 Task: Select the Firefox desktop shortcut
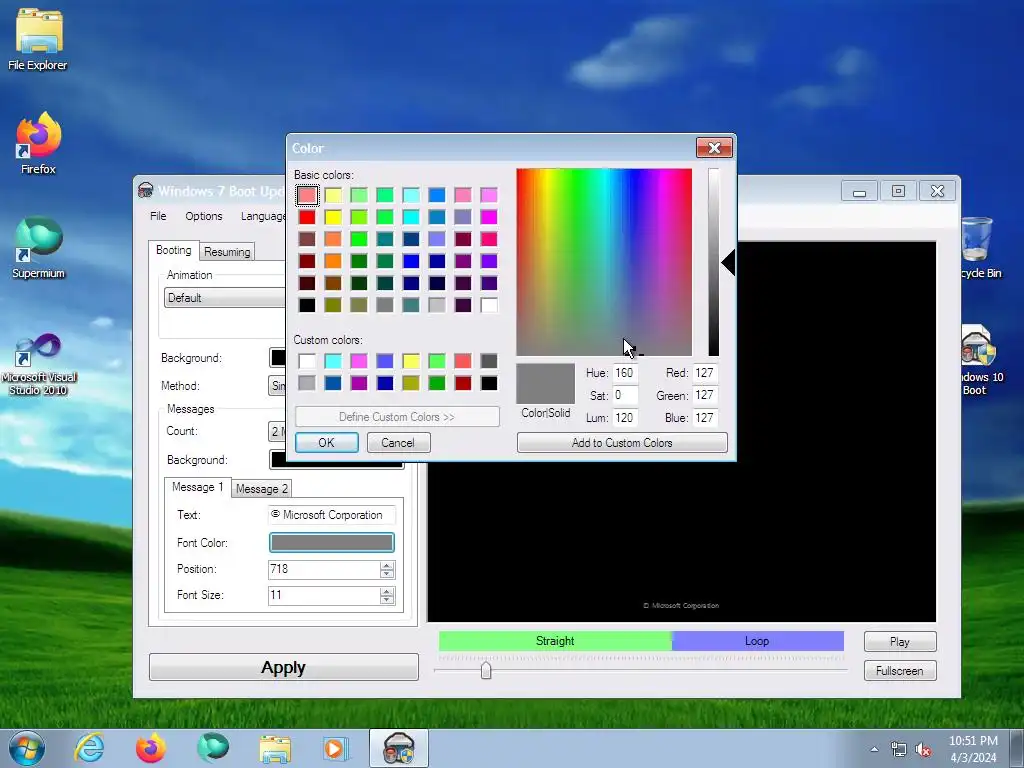[38, 142]
